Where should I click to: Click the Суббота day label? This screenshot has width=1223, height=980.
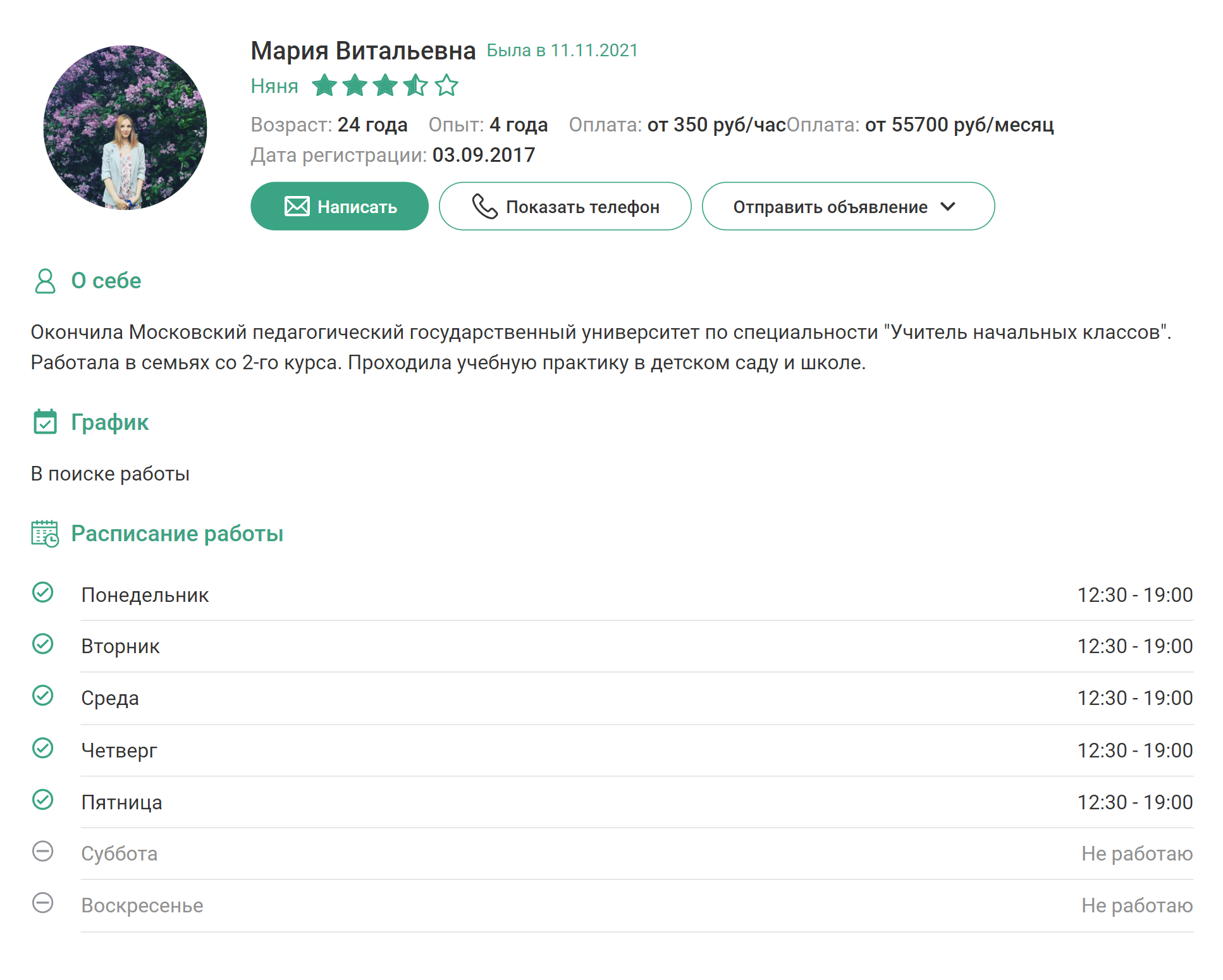coord(119,854)
